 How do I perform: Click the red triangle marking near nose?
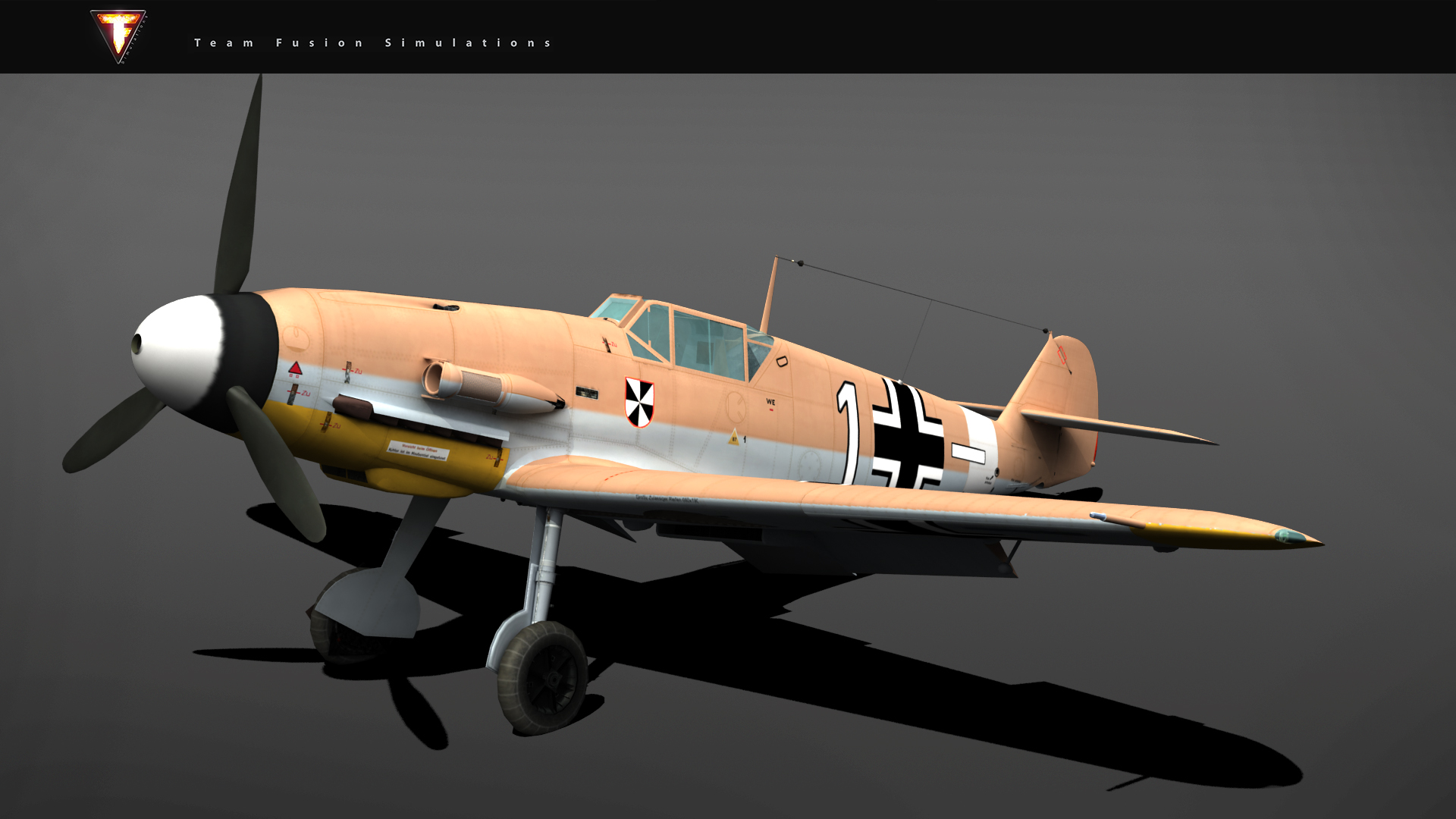click(x=295, y=369)
